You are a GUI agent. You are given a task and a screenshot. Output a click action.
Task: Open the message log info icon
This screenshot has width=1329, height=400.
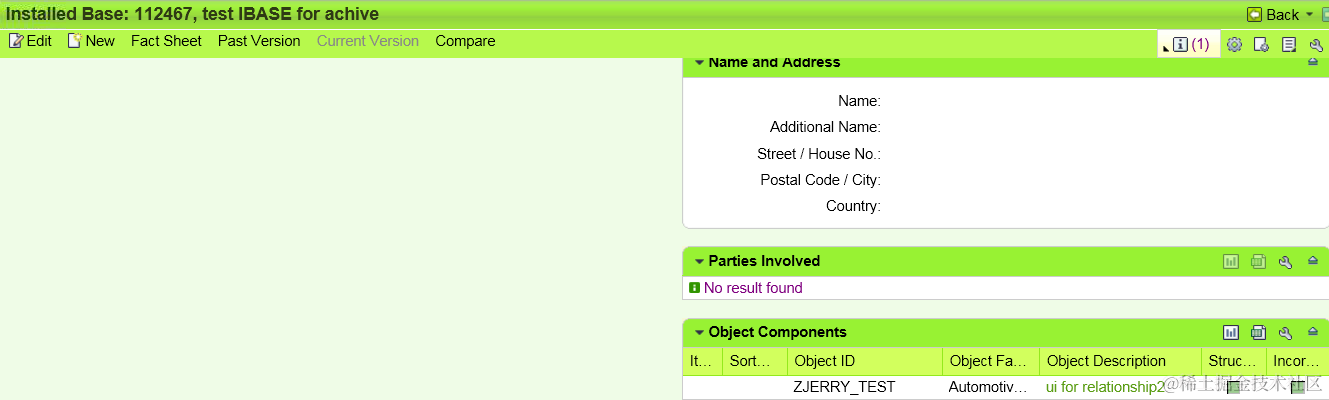[1180, 44]
